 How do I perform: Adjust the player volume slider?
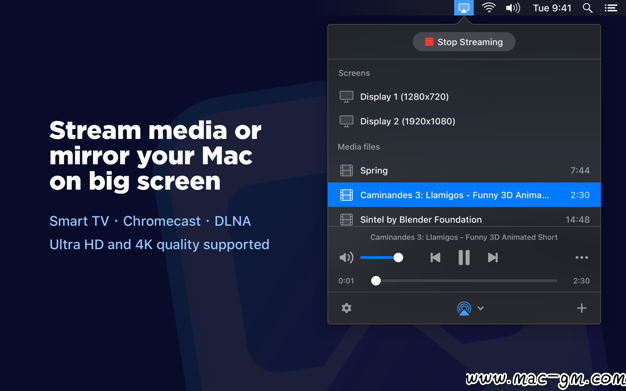(381, 258)
